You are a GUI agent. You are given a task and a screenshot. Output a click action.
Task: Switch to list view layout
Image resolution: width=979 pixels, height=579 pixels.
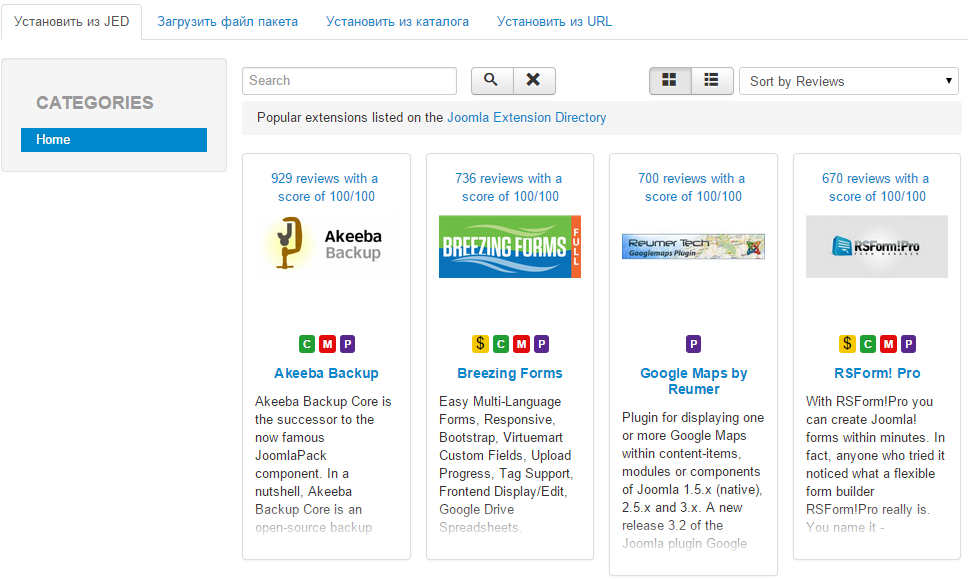pyautogui.click(x=712, y=81)
